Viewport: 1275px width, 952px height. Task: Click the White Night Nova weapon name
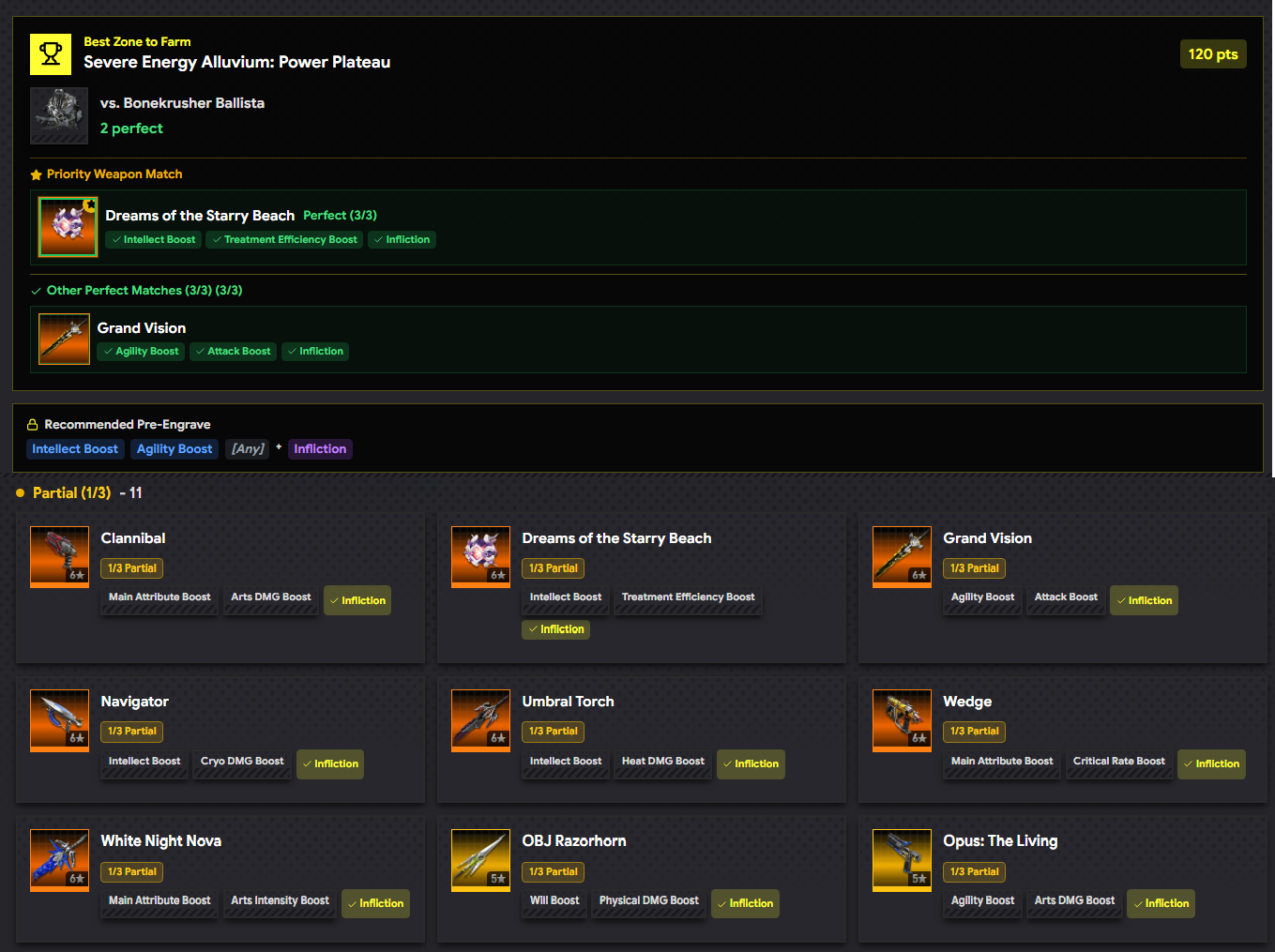coord(161,841)
